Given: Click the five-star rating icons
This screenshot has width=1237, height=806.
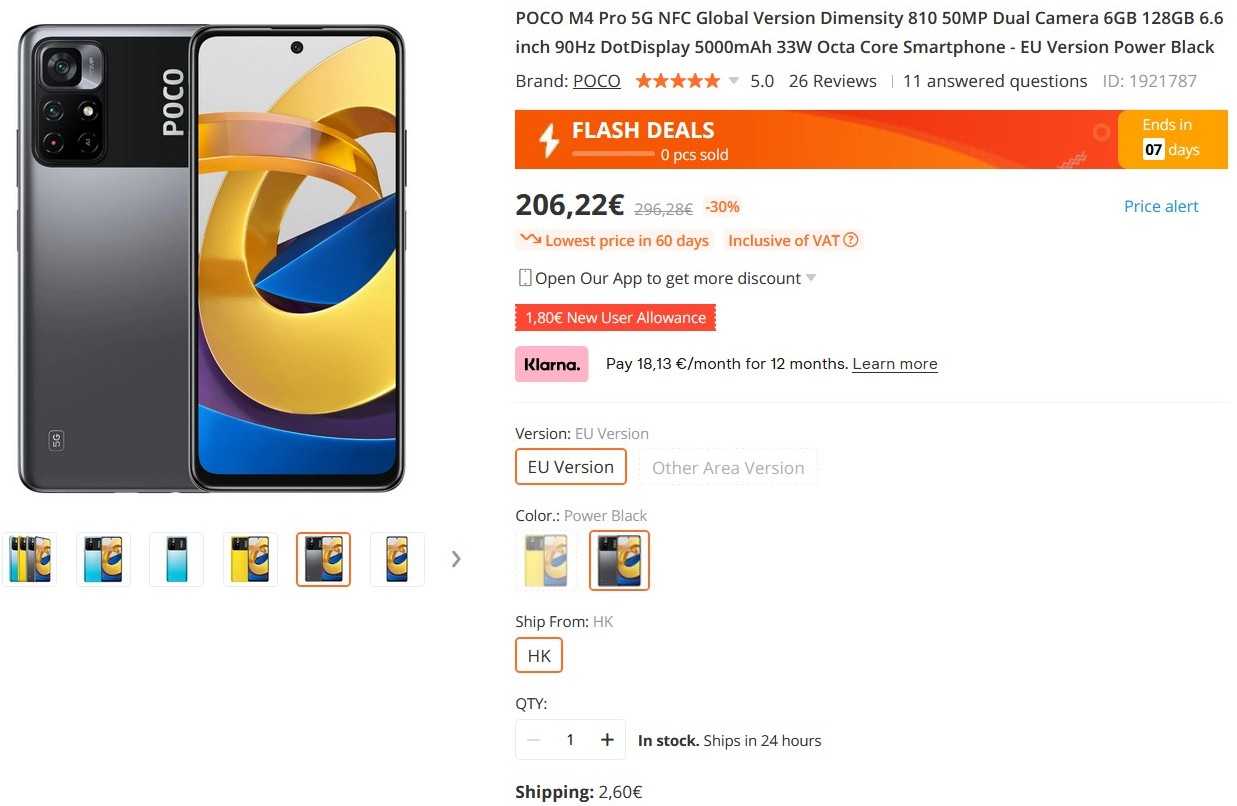Looking at the screenshot, I should pyautogui.click(x=677, y=81).
